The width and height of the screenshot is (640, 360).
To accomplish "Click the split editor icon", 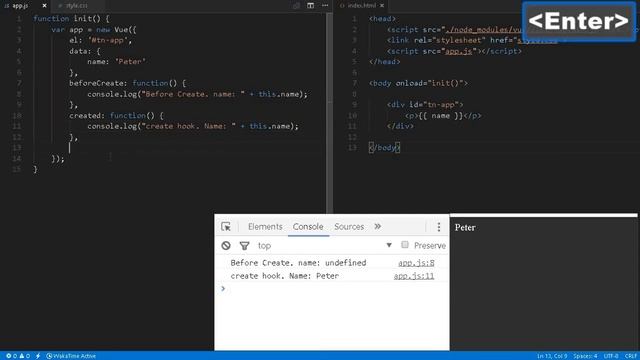I will (311, 5).
